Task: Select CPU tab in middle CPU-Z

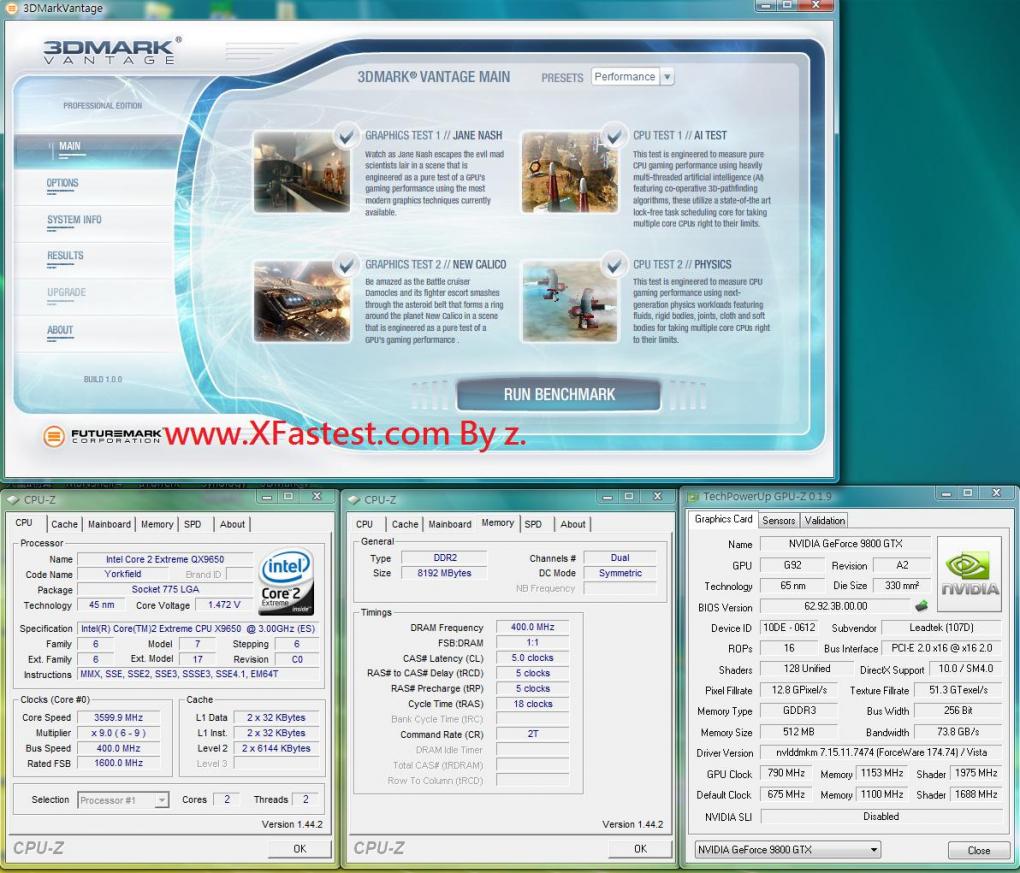Action: [x=364, y=524]
